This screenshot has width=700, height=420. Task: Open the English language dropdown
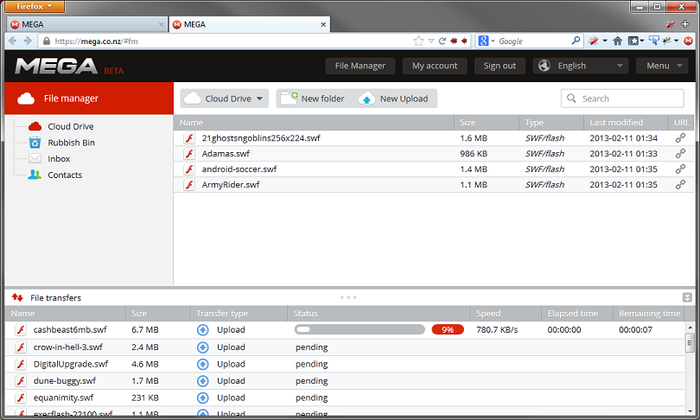pos(580,66)
